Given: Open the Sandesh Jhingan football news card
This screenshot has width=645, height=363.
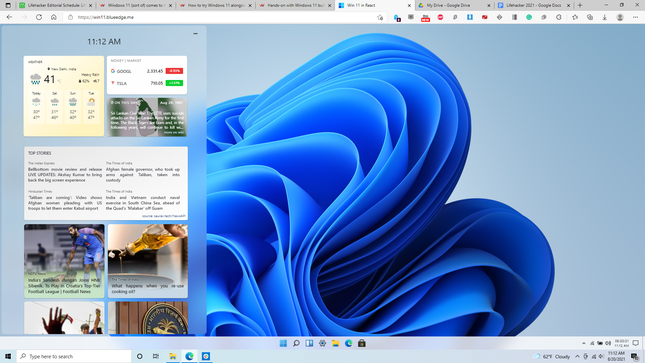Looking at the screenshot, I should [x=64, y=261].
